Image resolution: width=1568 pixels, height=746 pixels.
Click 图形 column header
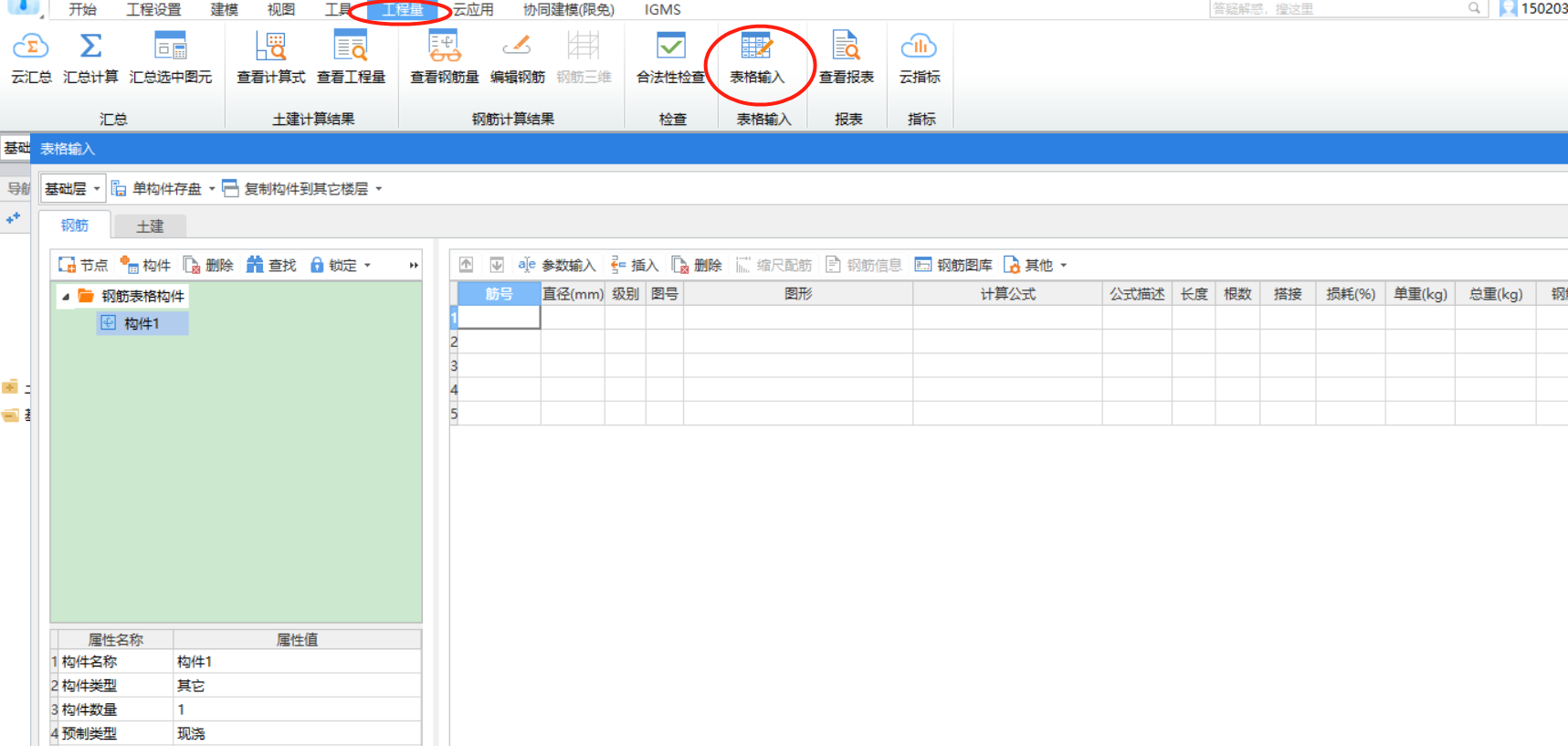(798, 294)
